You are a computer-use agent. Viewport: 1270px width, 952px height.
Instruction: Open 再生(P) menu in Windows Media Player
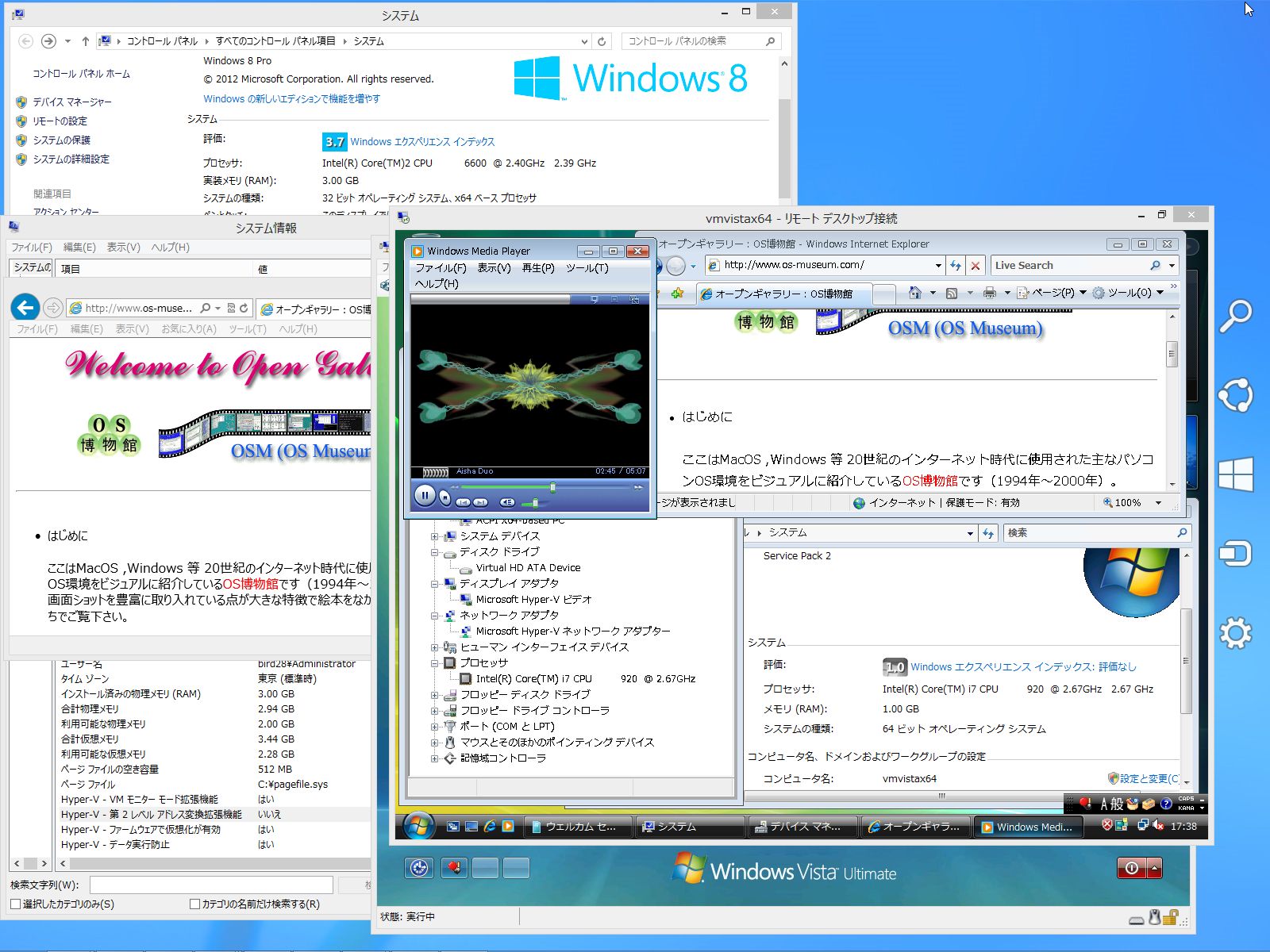(x=538, y=268)
